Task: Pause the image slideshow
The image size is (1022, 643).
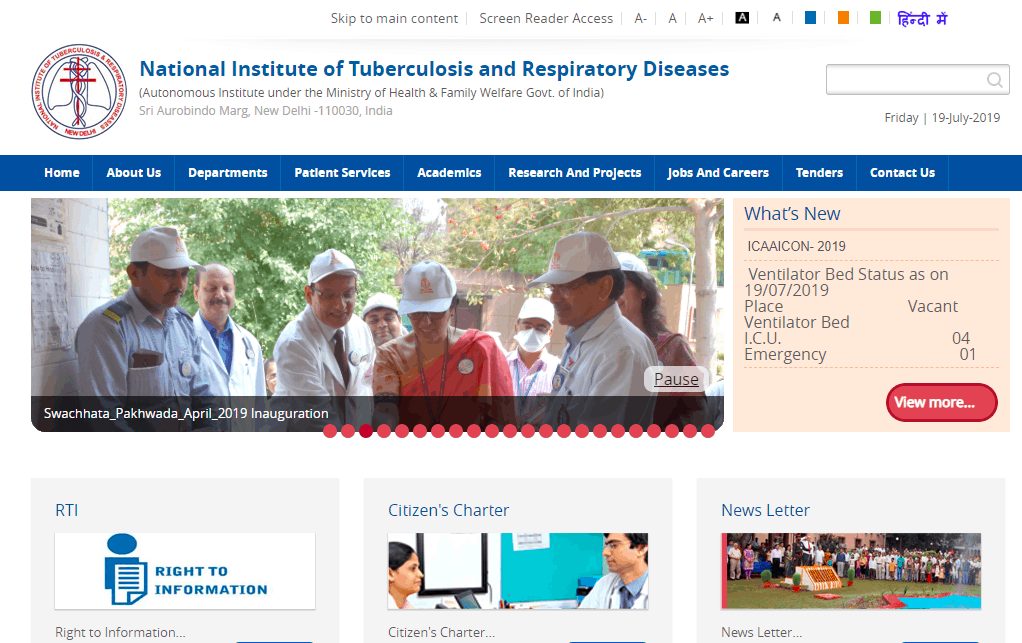Action: coord(676,379)
